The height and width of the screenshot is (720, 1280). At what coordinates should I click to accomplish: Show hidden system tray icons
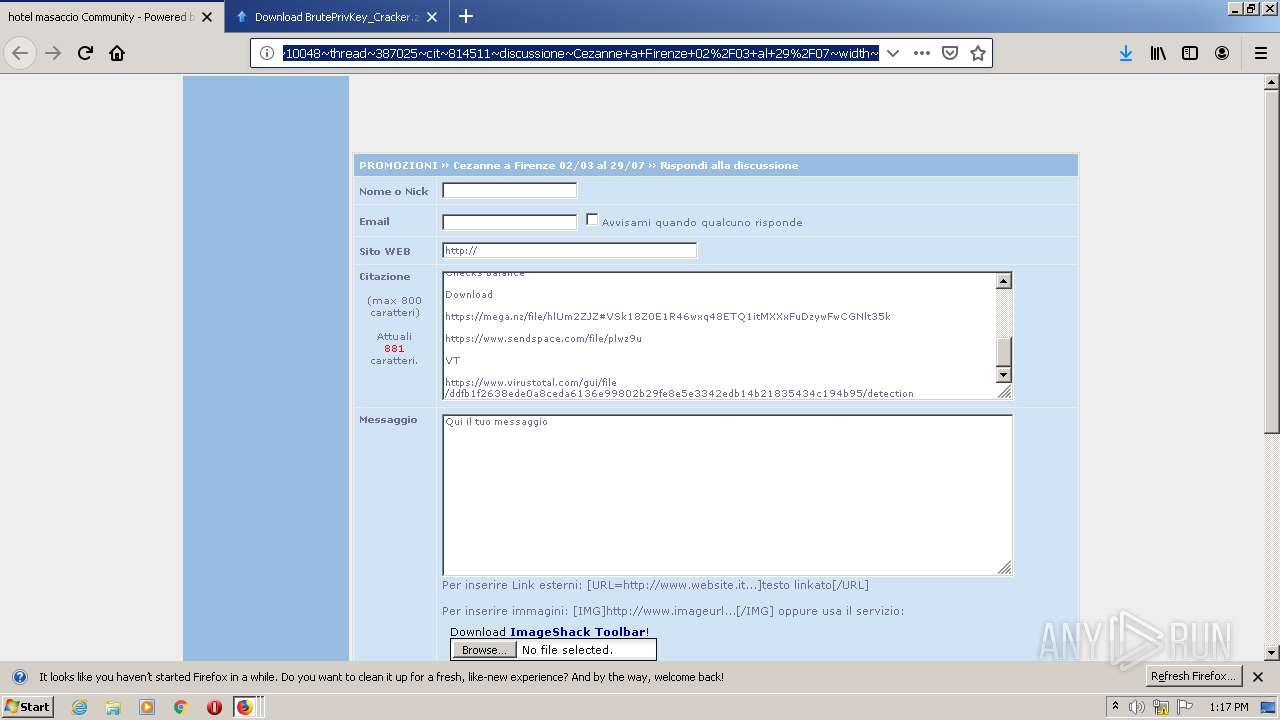1115,707
